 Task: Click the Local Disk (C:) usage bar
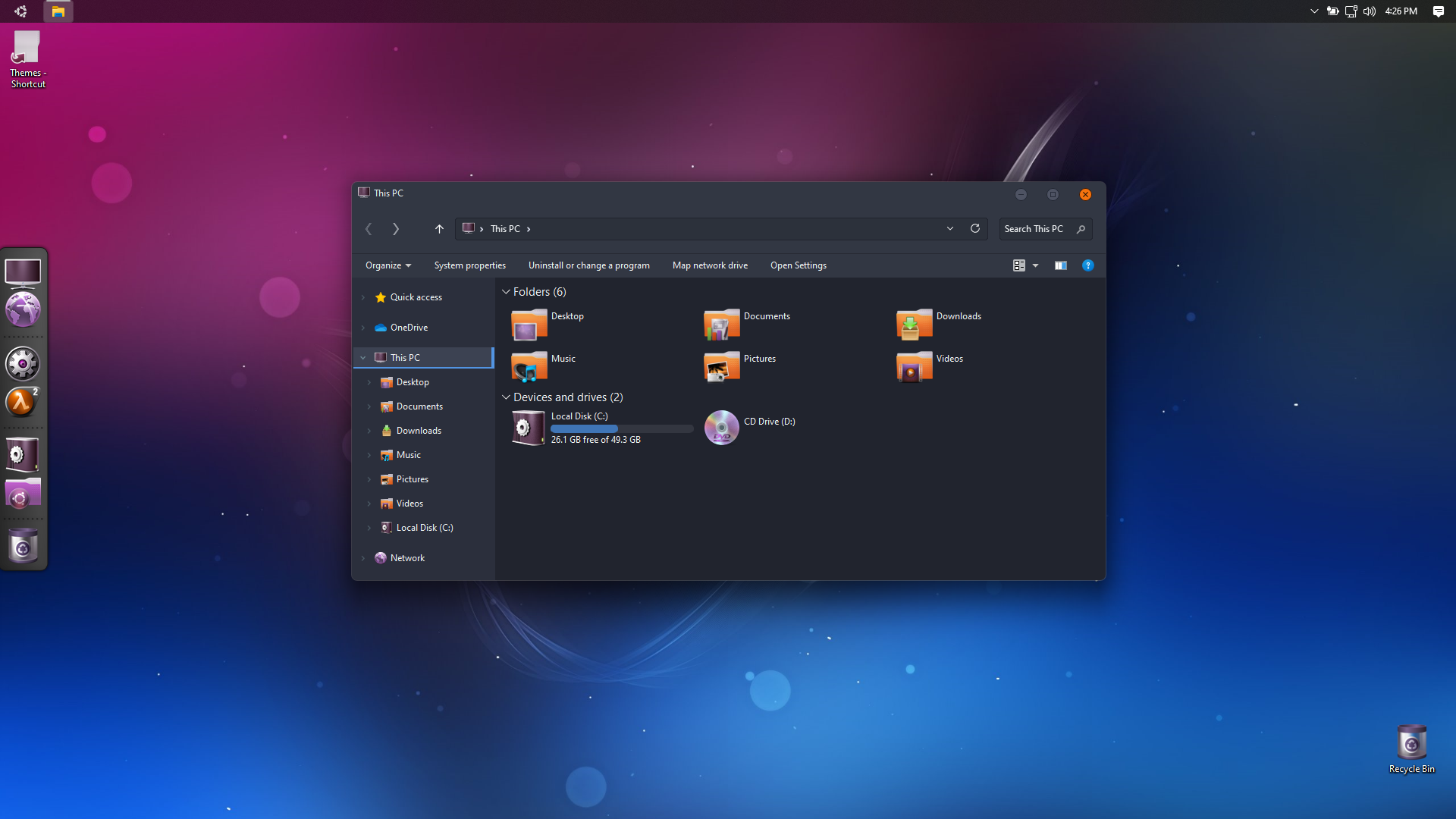(x=621, y=428)
